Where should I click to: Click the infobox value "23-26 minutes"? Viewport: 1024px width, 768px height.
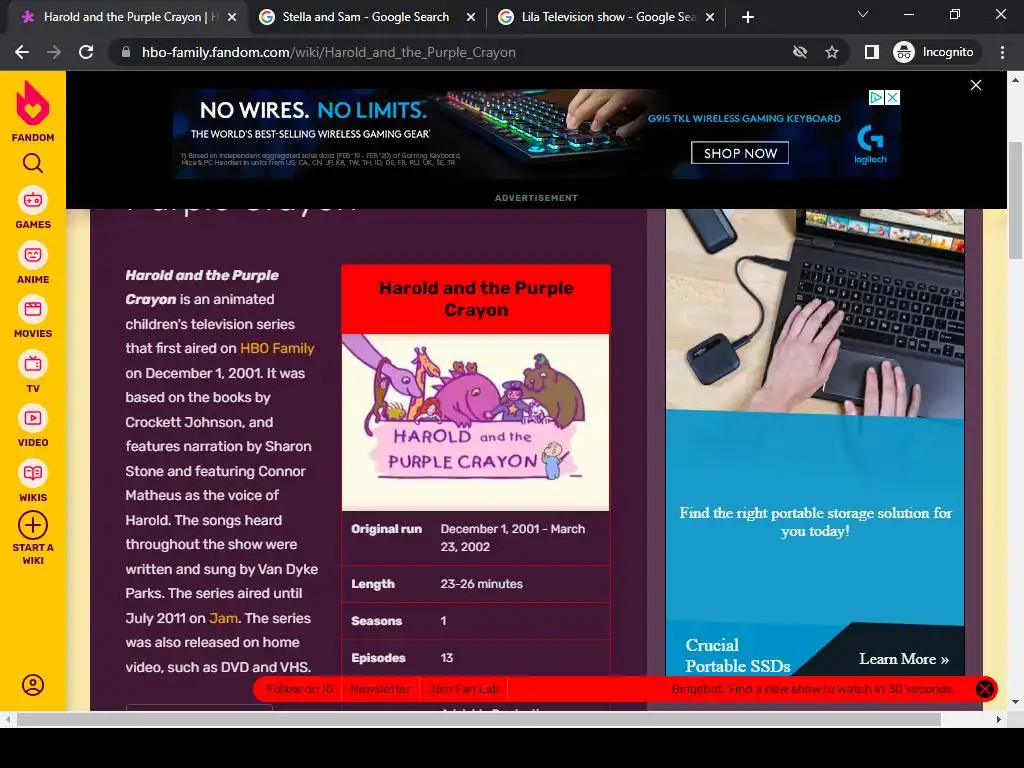coord(481,584)
